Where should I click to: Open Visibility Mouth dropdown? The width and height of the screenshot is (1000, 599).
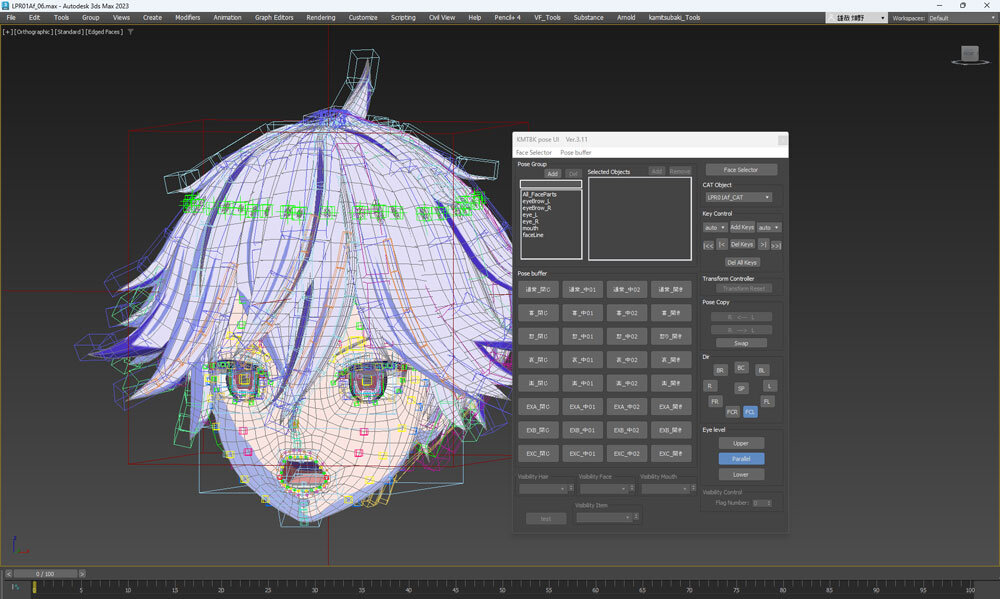(x=665, y=489)
